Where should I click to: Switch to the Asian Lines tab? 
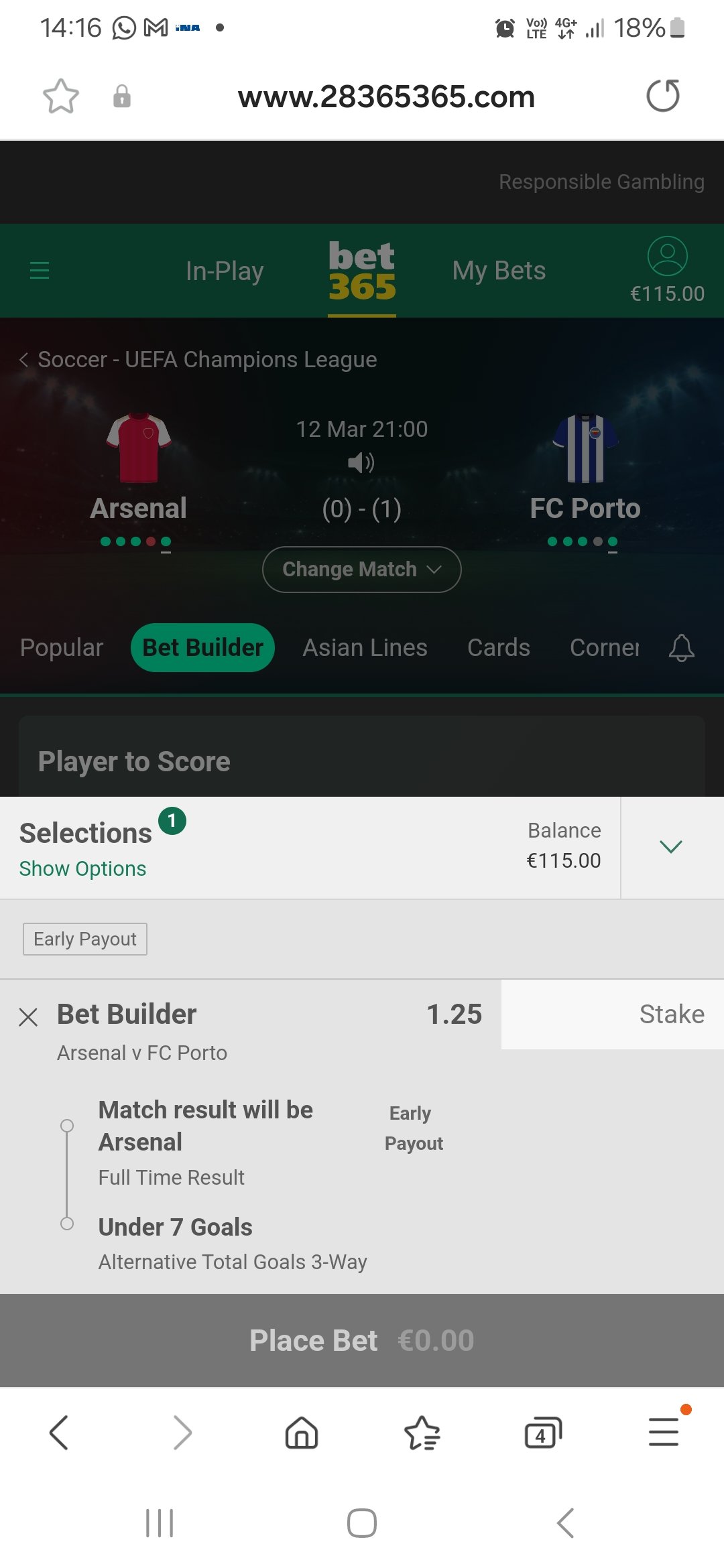point(365,648)
